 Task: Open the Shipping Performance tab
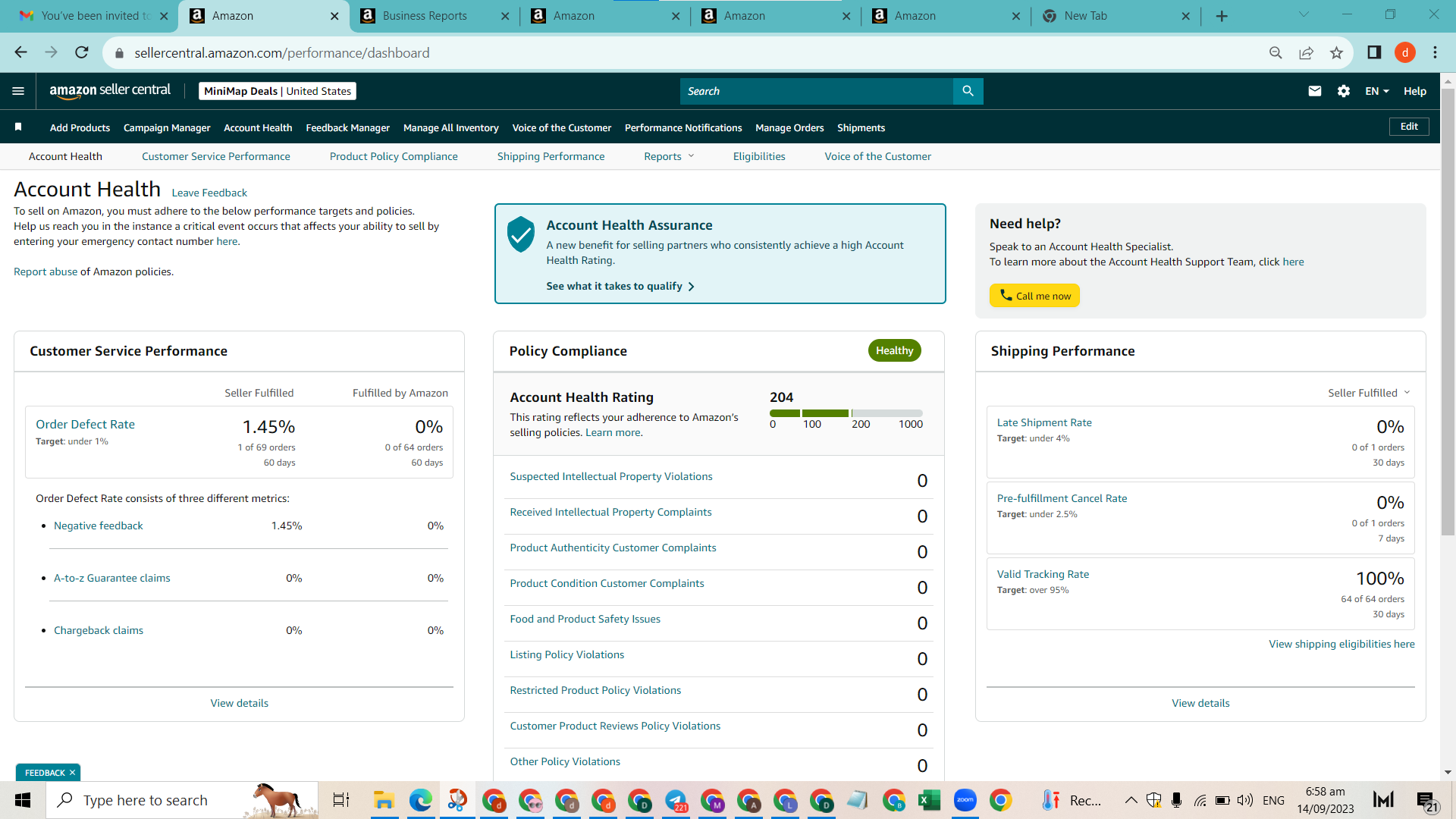pos(551,156)
